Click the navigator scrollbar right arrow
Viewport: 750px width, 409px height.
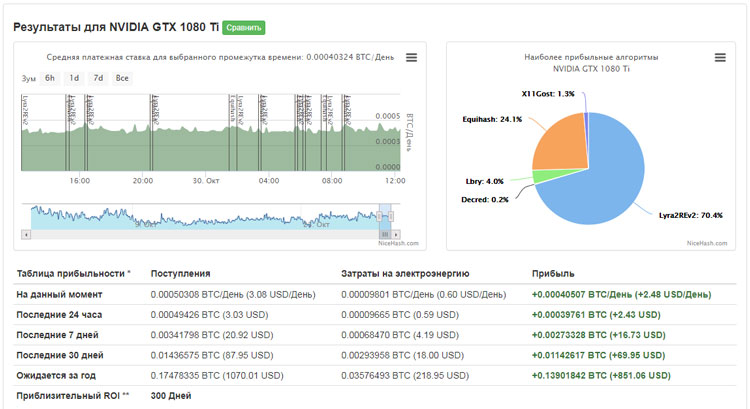click(396, 234)
